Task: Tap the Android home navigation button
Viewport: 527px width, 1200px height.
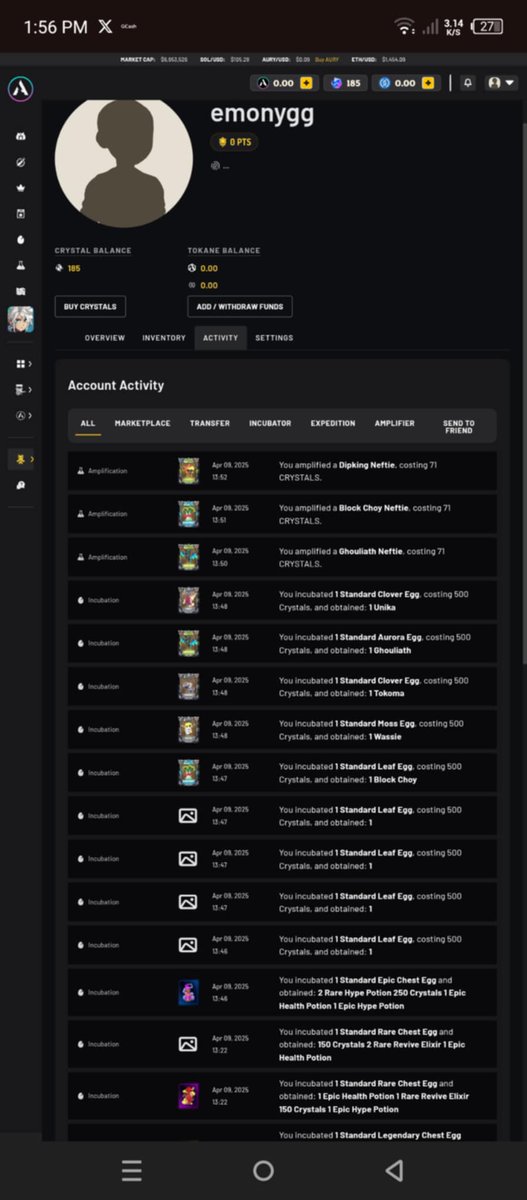Action: [263, 1170]
